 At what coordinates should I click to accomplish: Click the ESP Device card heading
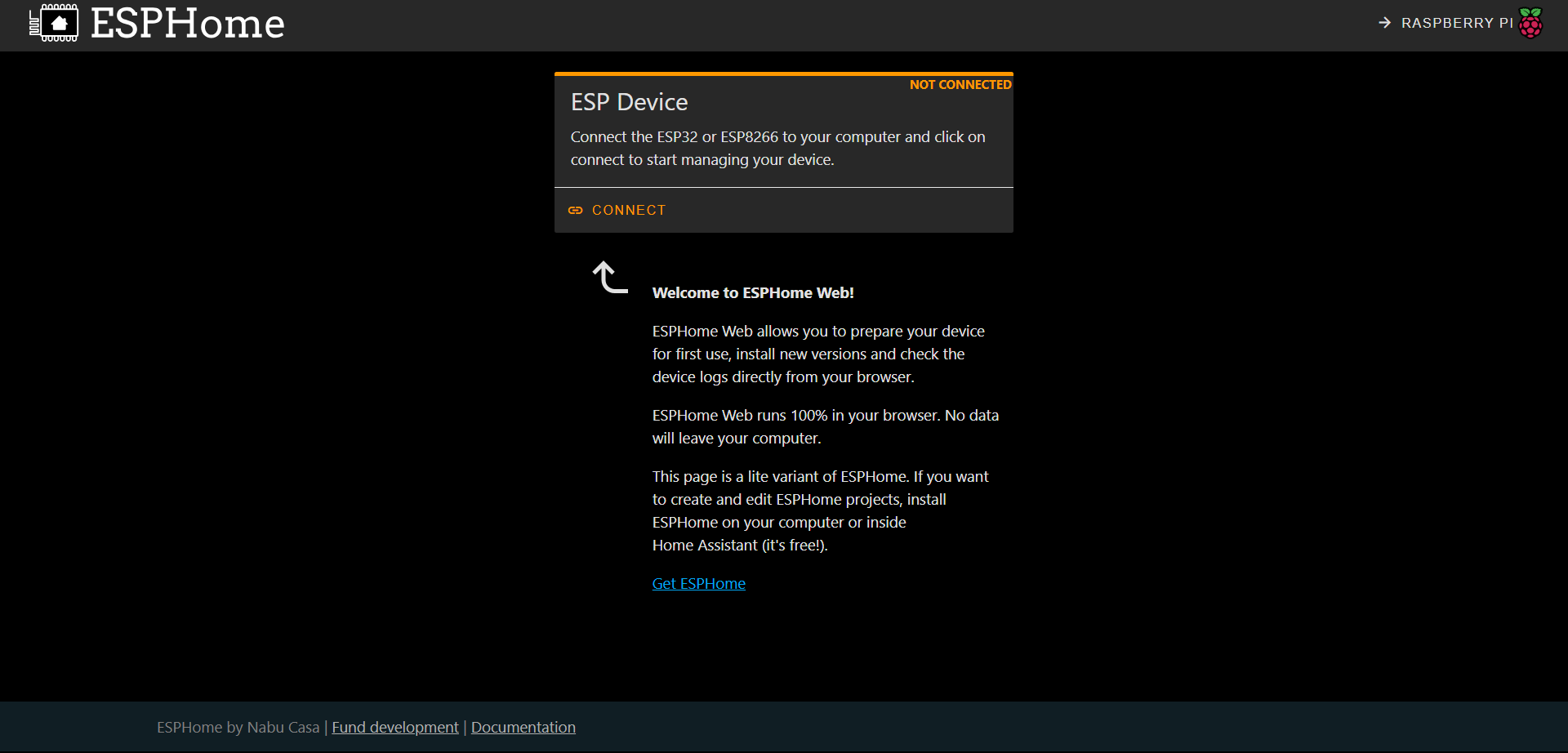pos(630,102)
